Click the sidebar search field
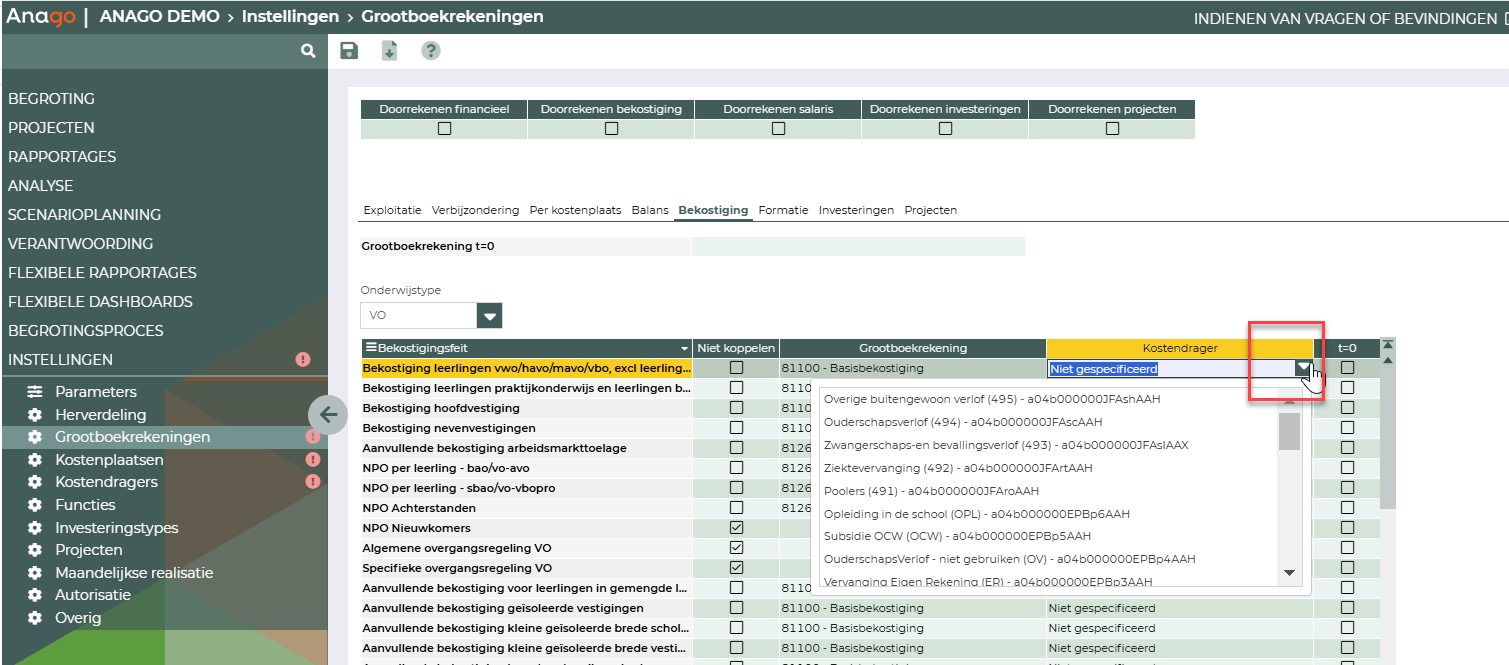 [x=150, y=50]
